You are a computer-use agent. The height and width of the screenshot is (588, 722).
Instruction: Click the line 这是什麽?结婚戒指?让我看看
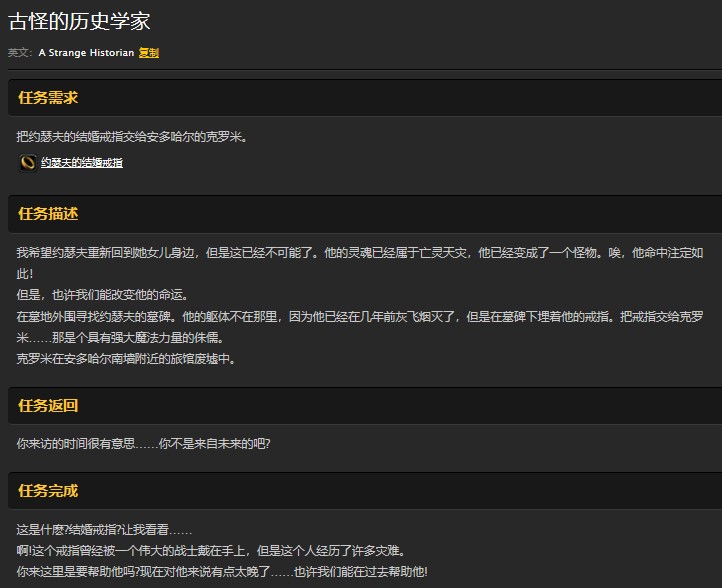[x=104, y=530]
